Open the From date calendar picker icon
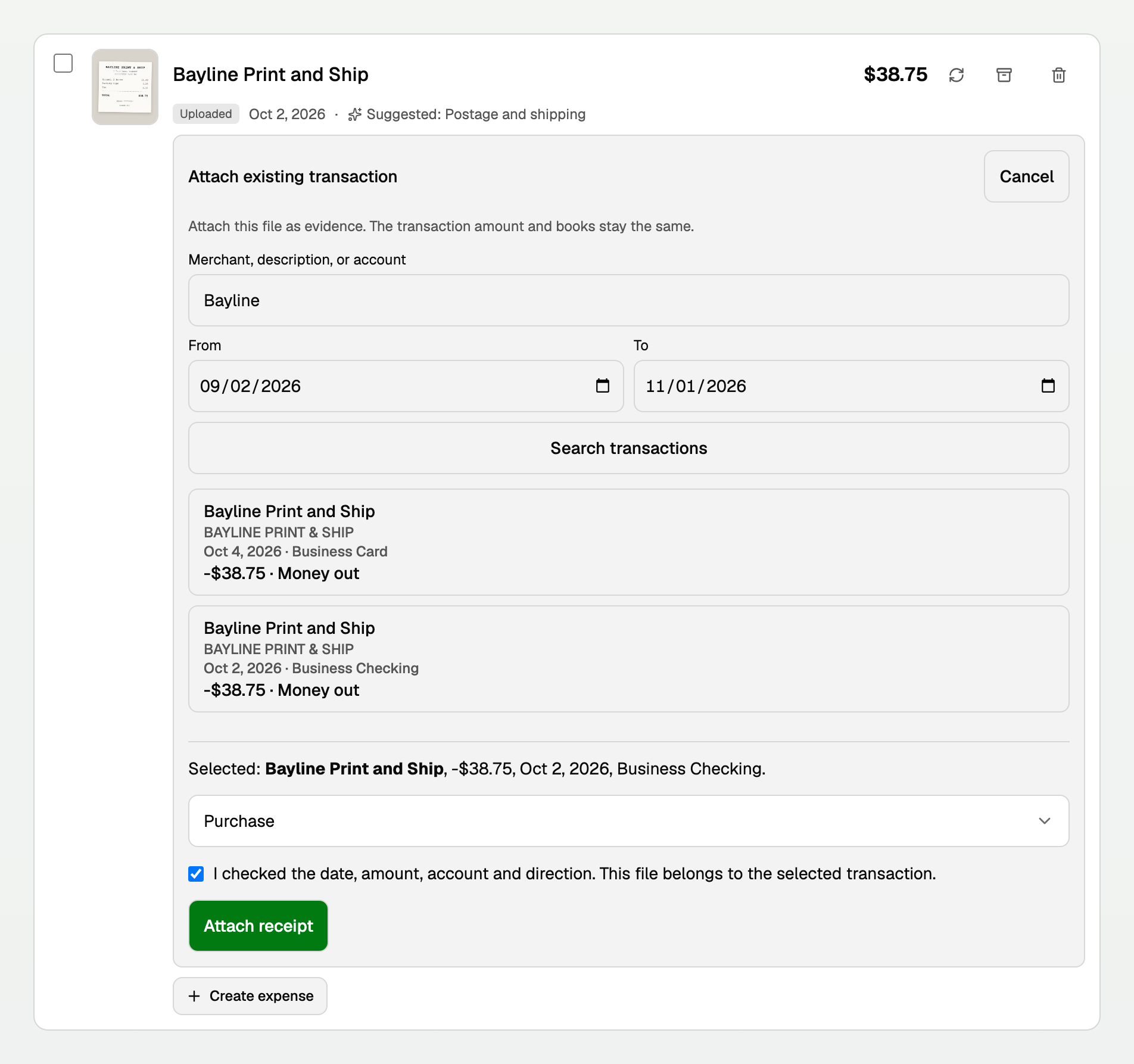This screenshot has width=1134, height=1064. coord(603,386)
